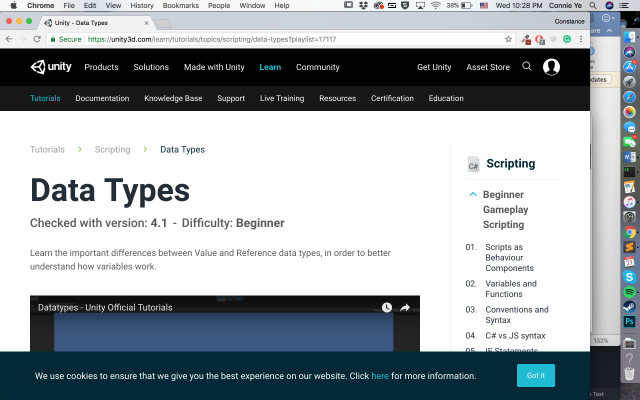Open C# vs JS syntax tutorial
This screenshot has width=640, height=400.
pyautogui.click(x=515, y=336)
